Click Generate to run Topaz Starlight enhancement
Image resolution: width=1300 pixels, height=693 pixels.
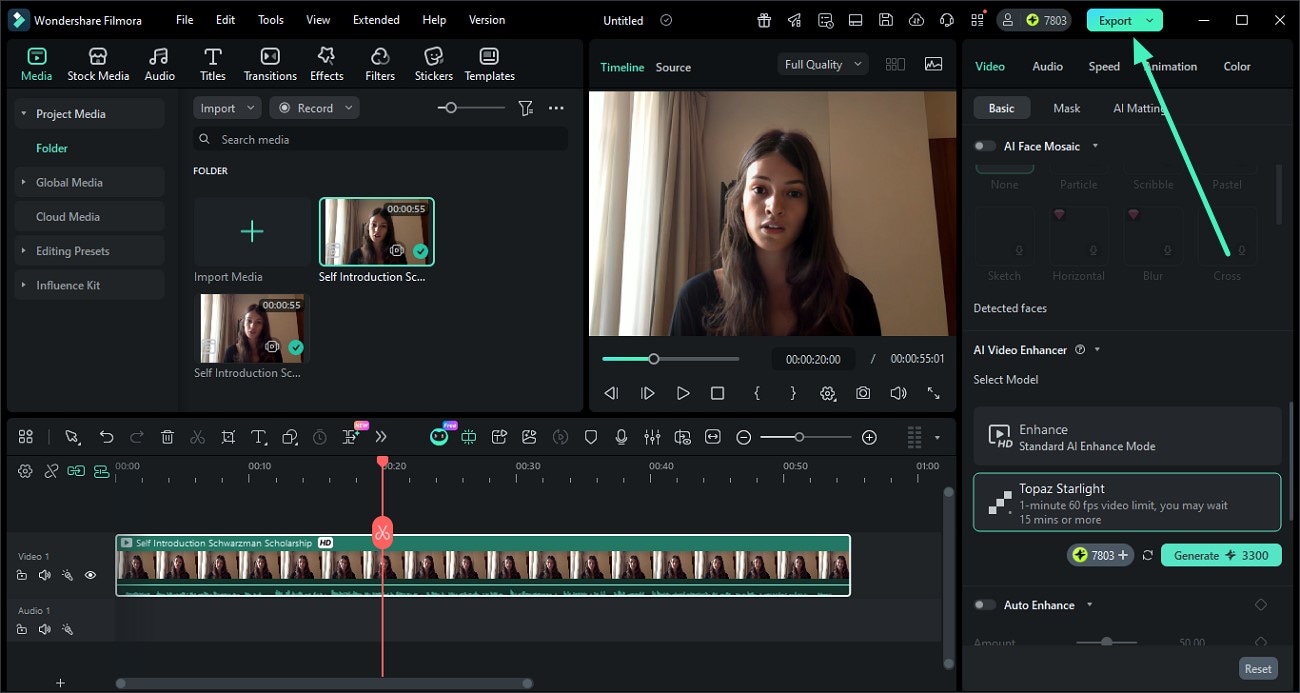pyautogui.click(x=1221, y=555)
